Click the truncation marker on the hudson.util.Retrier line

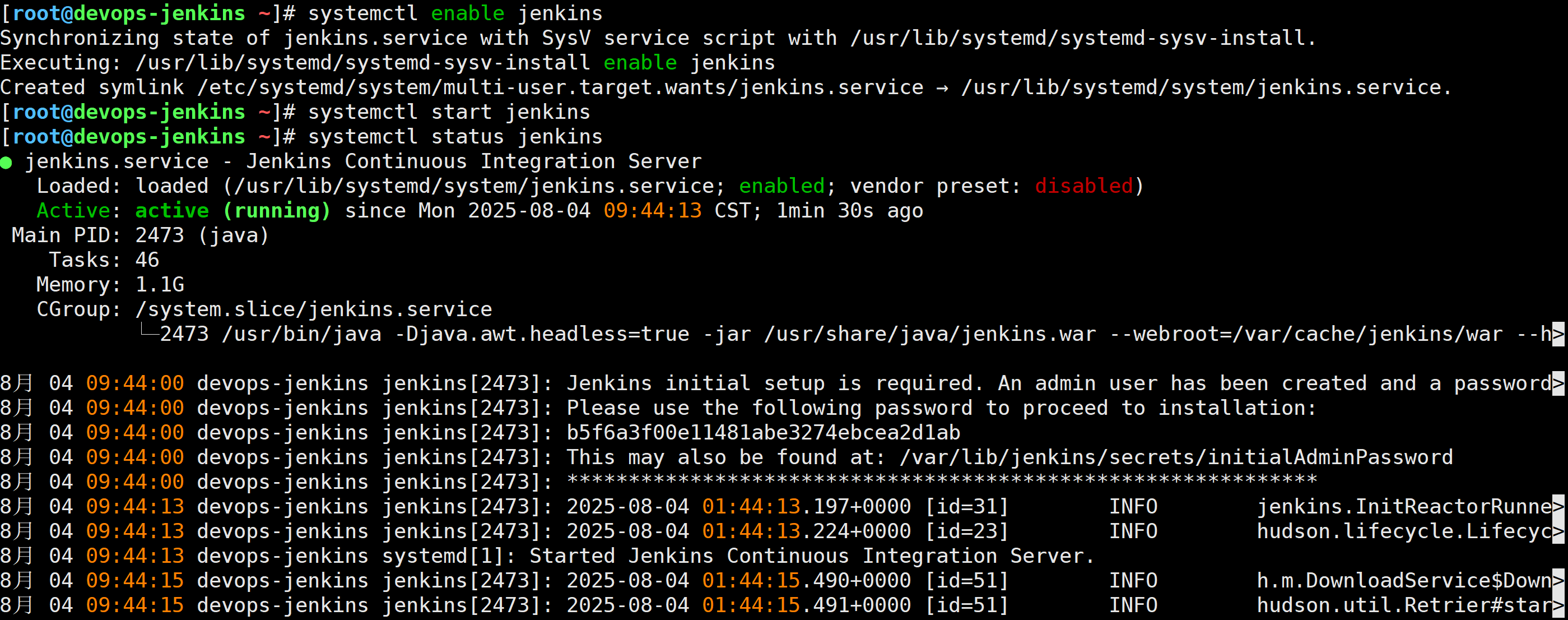coord(1558,605)
